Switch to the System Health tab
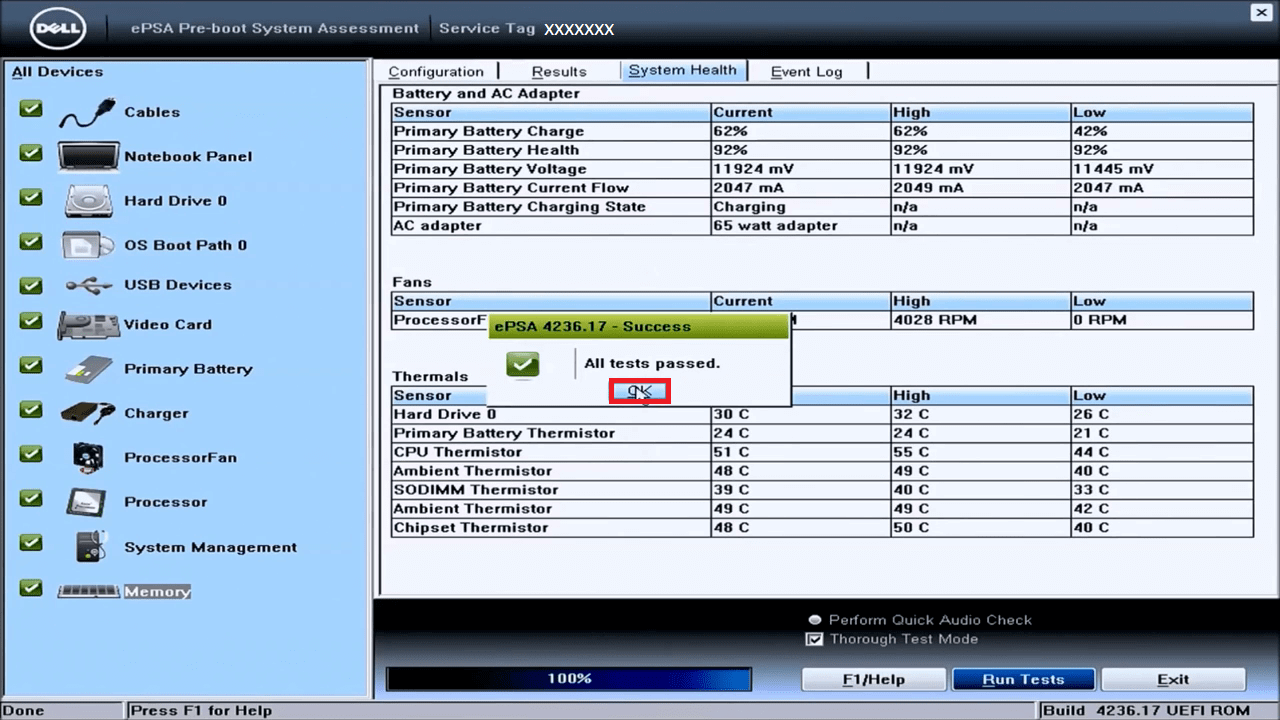 (682, 71)
